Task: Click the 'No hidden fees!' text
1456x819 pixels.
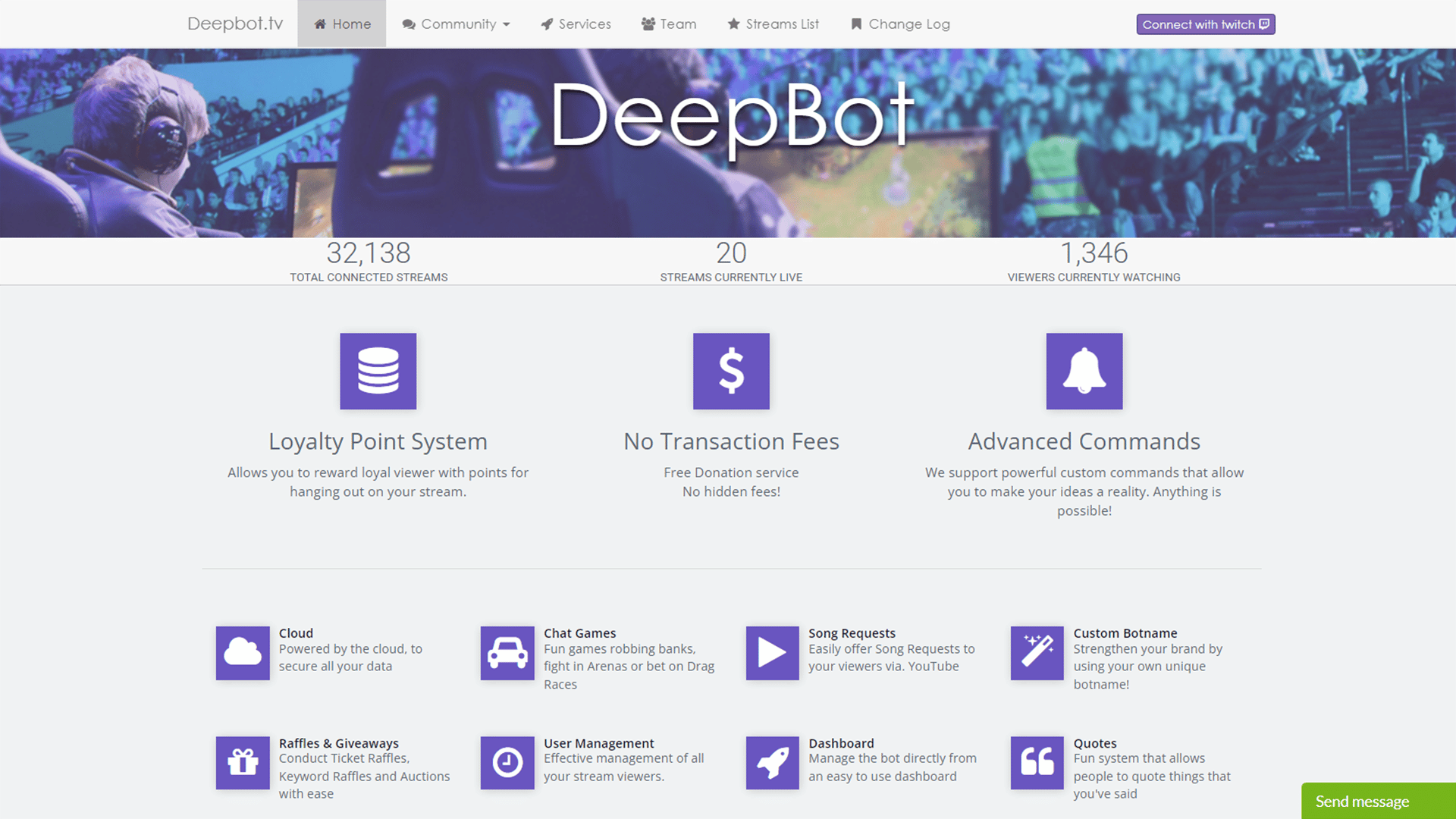Action: [x=731, y=491]
